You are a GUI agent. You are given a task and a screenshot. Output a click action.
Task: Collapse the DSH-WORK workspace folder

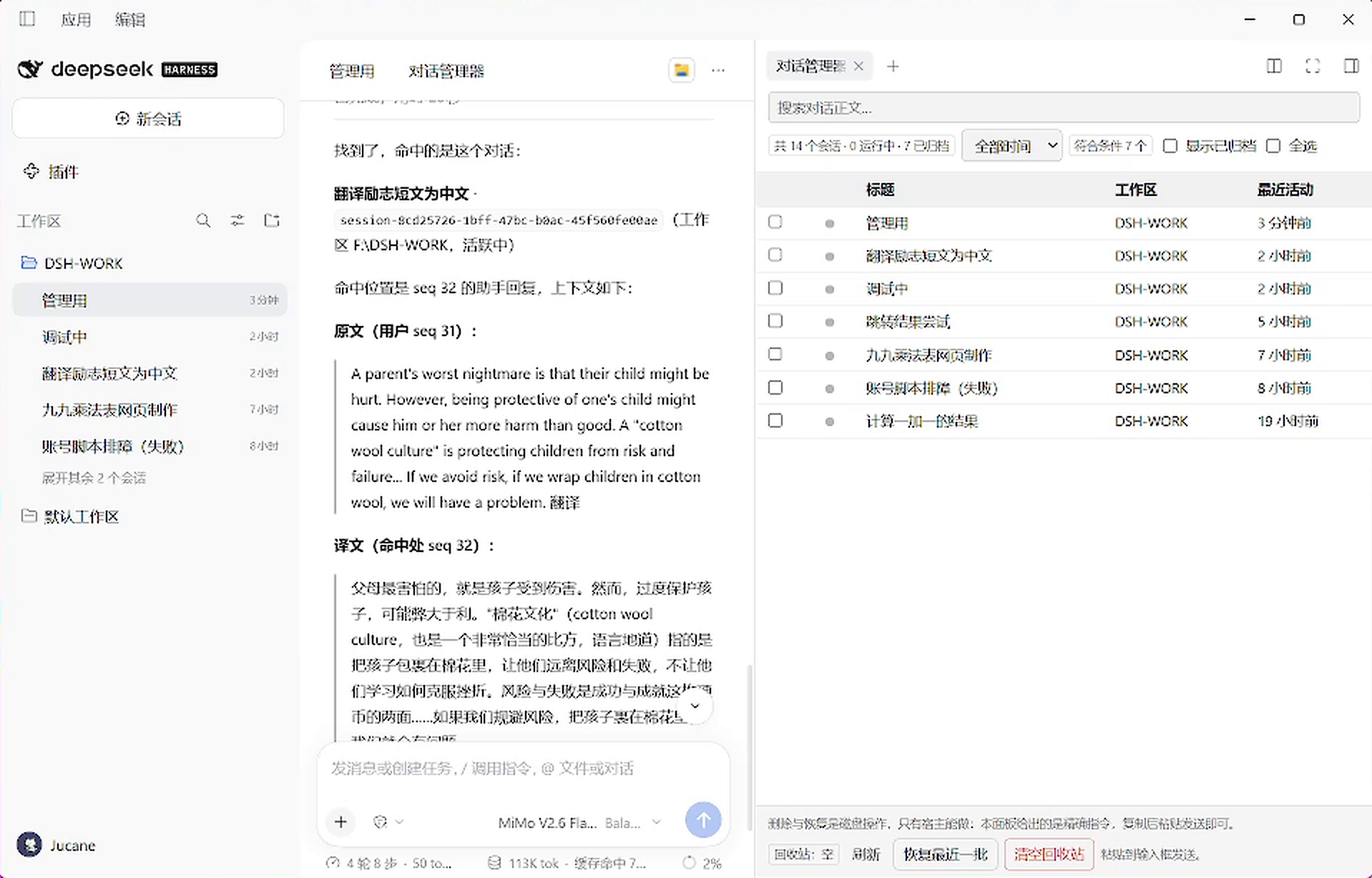point(72,263)
